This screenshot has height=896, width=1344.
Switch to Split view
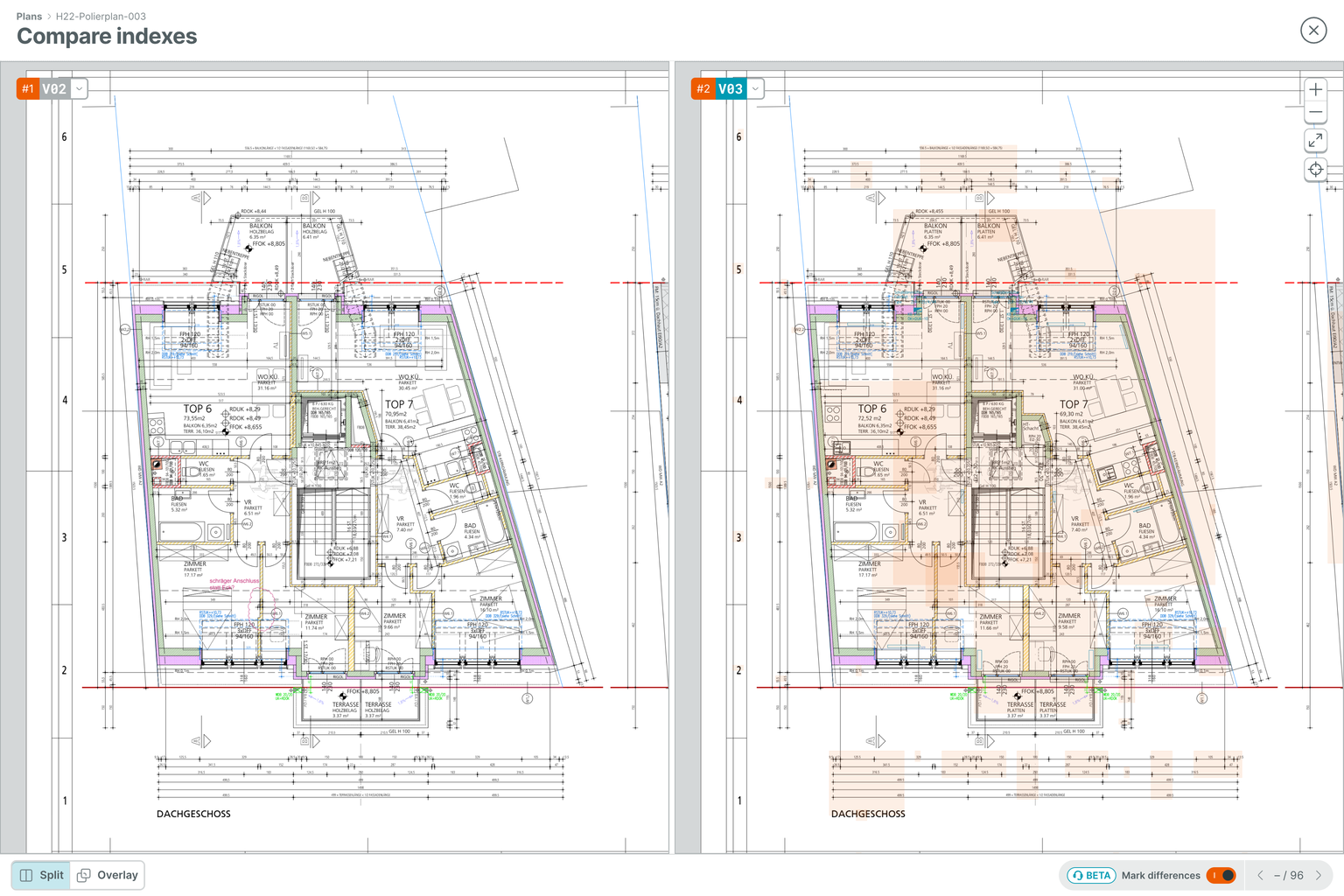[41, 875]
